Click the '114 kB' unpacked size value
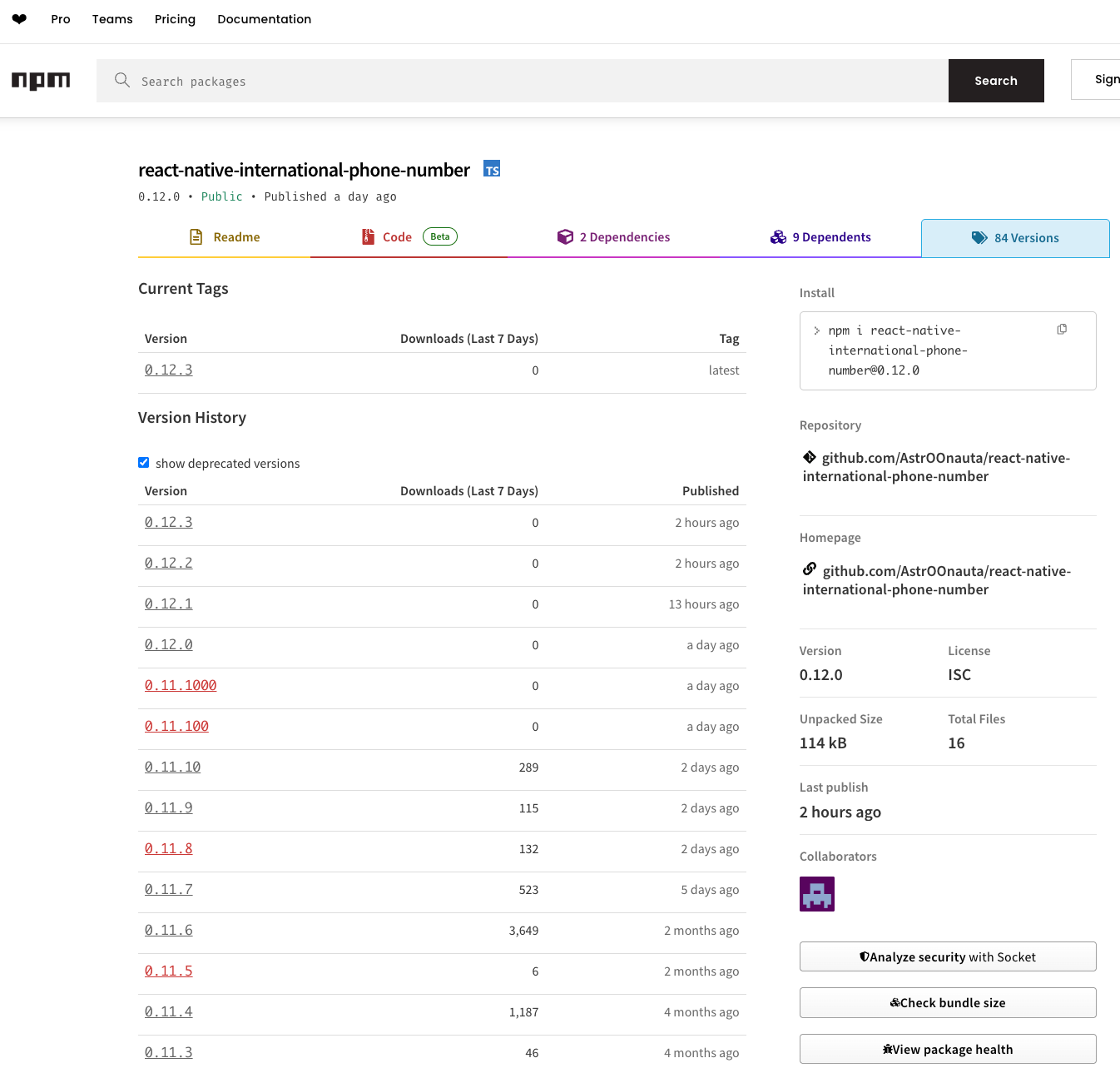This screenshot has height=1073, width=1120. coord(823,743)
